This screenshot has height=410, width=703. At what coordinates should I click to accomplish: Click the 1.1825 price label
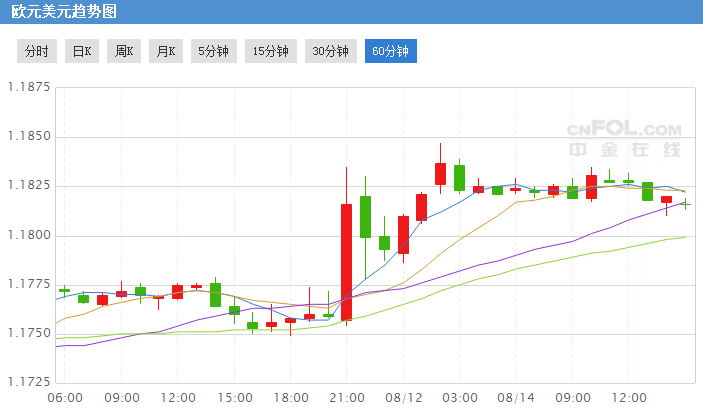[x=29, y=186]
